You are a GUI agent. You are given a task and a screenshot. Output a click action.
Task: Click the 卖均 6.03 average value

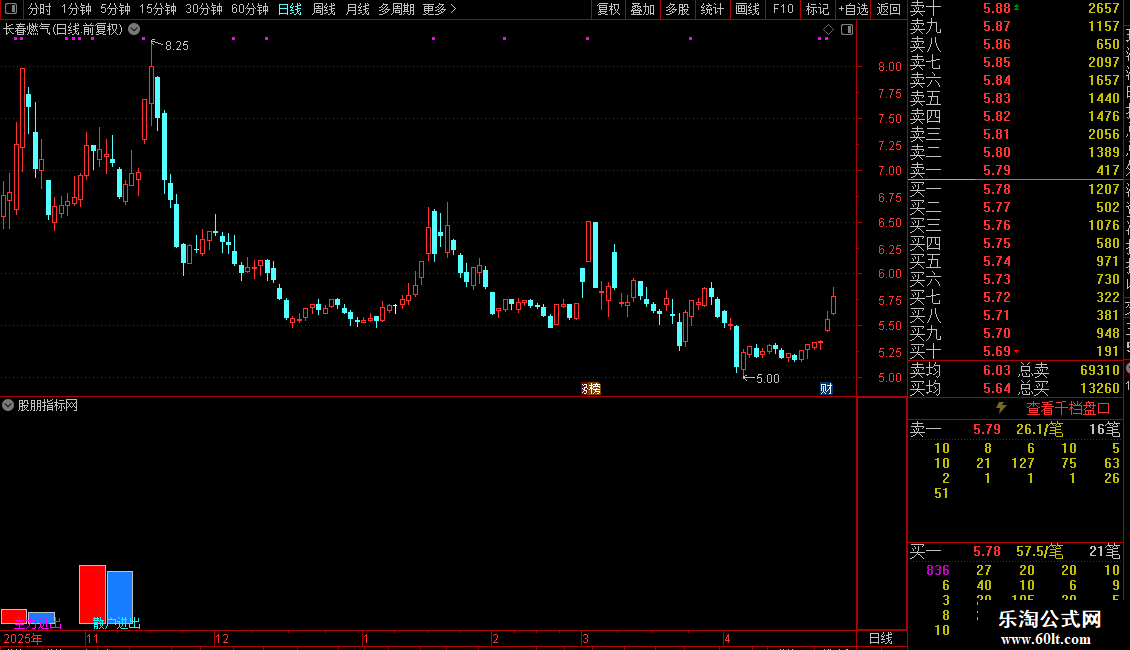coord(997,370)
